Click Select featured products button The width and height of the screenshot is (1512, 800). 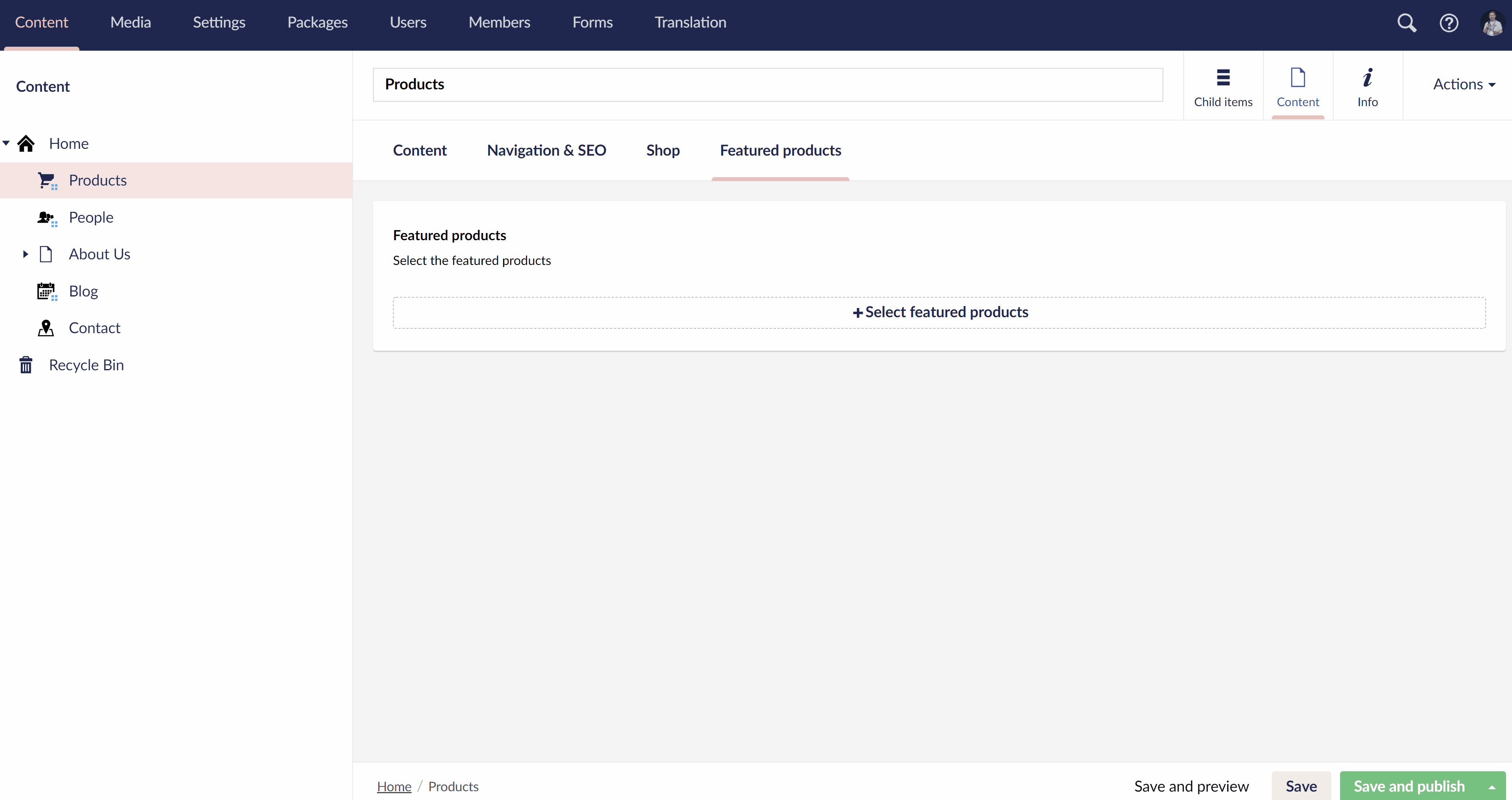coord(939,312)
